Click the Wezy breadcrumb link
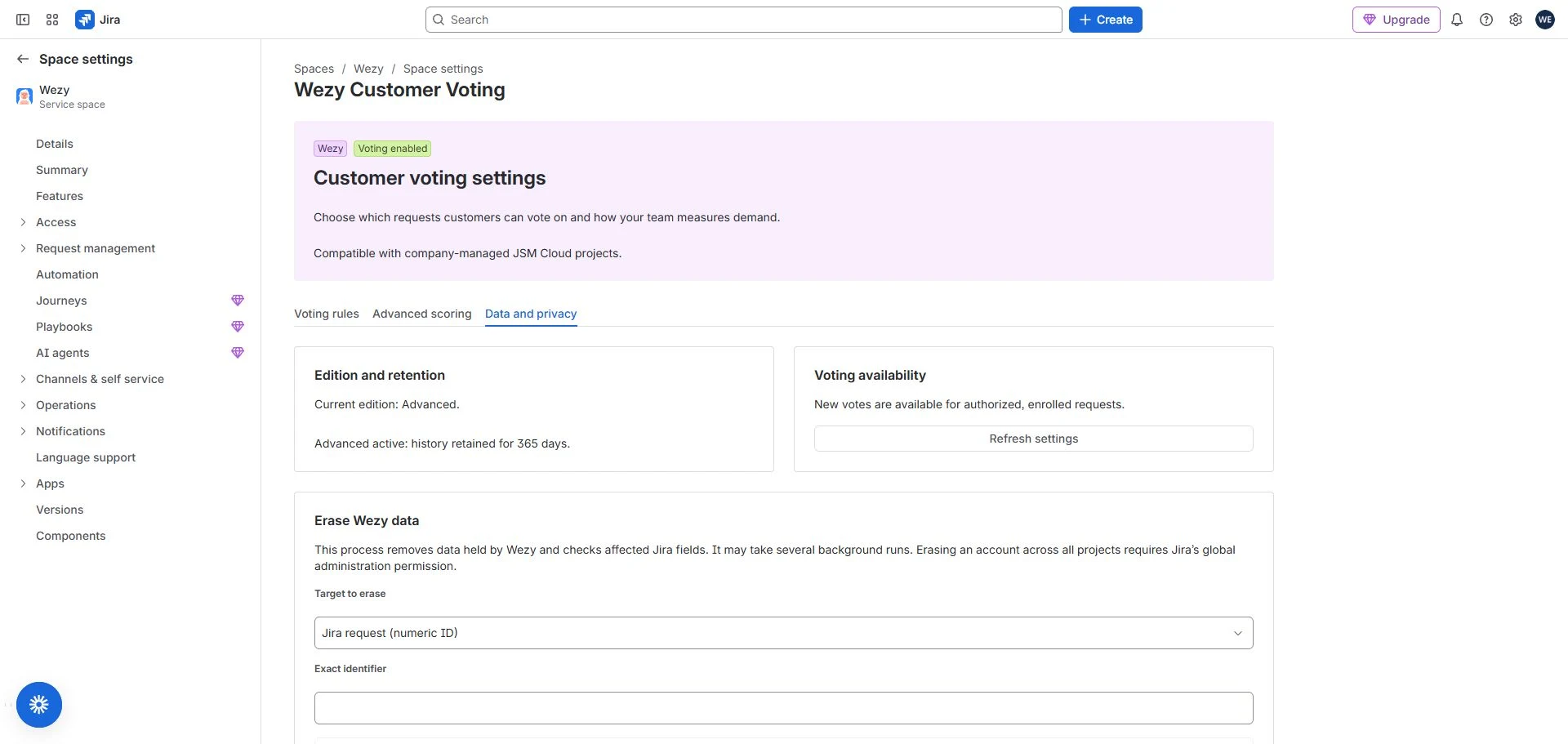Screen dimensions: 1568x744 point(368,69)
